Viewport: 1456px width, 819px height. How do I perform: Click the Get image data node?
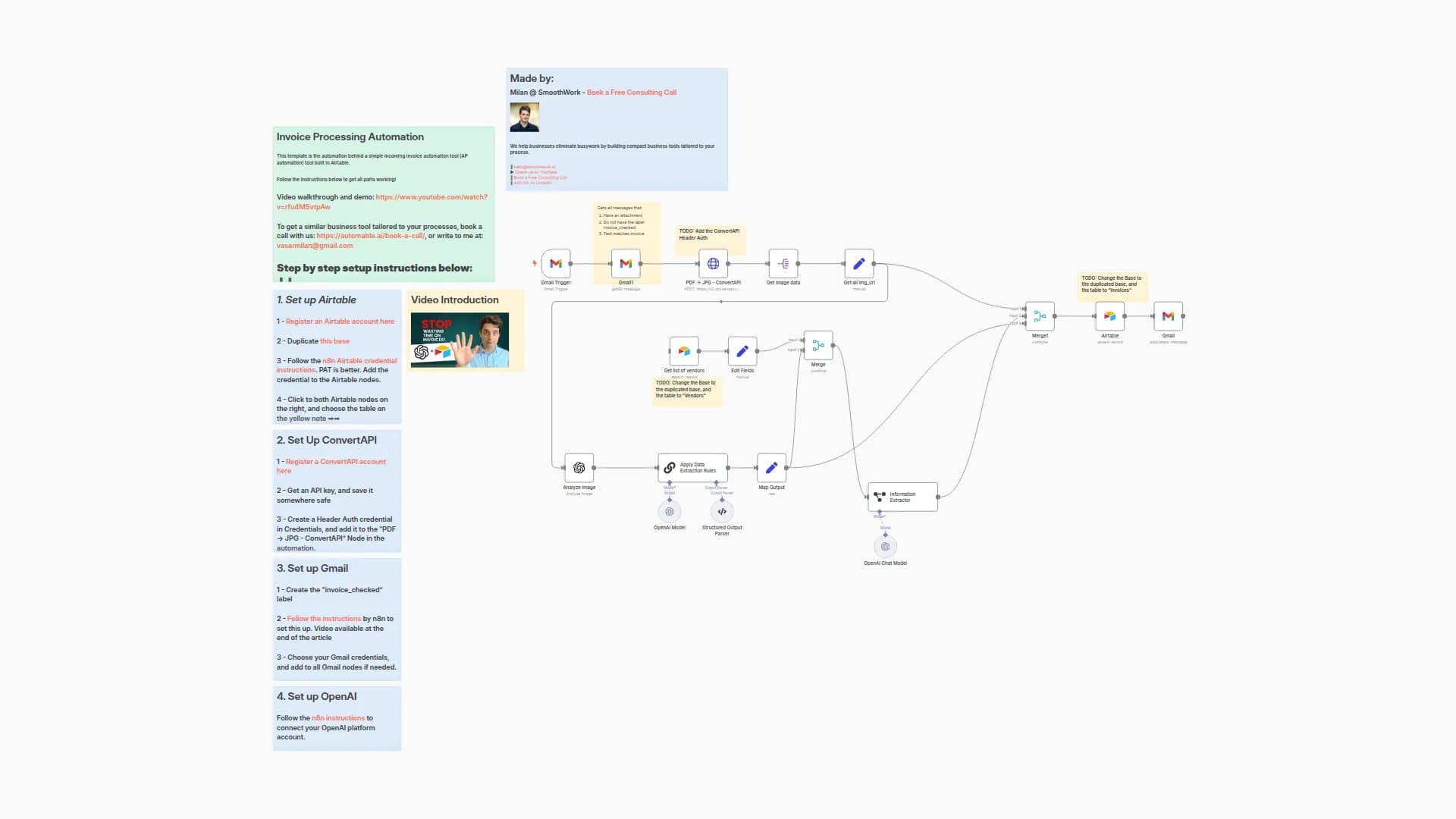tap(783, 265)
